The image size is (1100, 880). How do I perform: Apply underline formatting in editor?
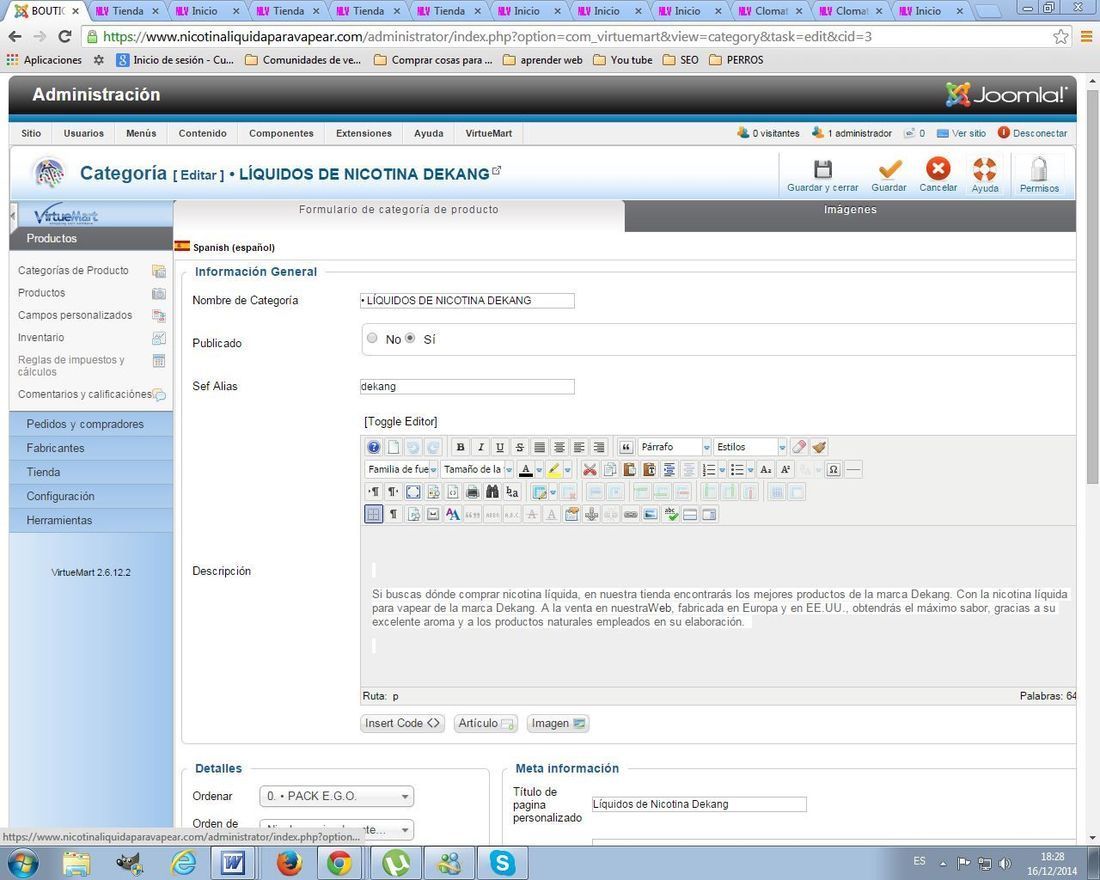500,447
